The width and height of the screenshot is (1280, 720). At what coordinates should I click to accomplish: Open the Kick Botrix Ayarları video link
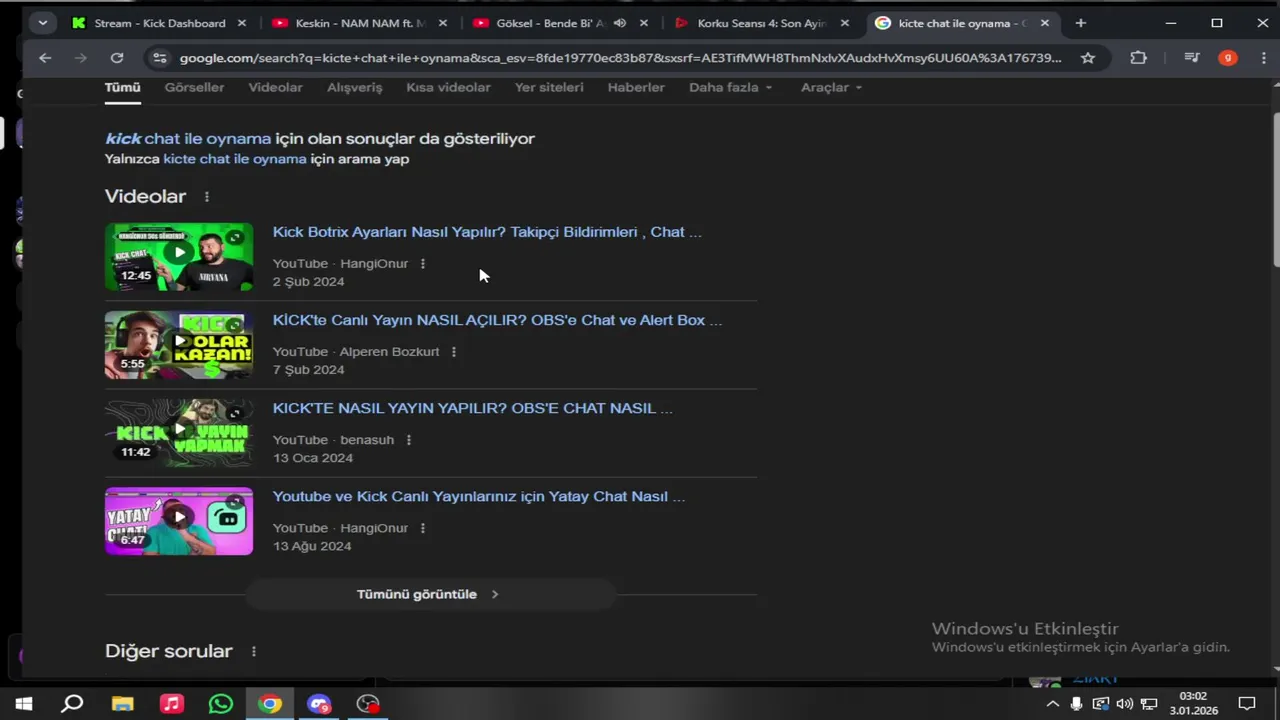[x=487, y=232]
